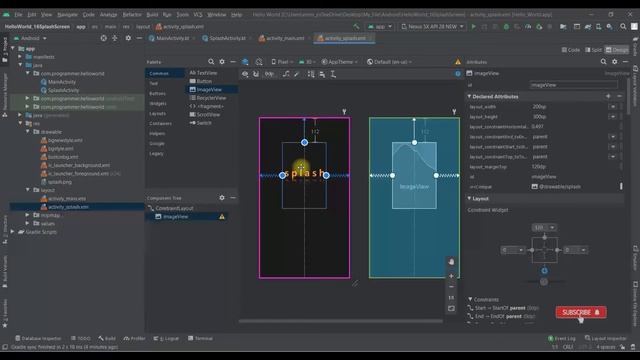Search attributes with the magnifier icon
The height and width of the screenshot is (360, 640).
(603, 62)
